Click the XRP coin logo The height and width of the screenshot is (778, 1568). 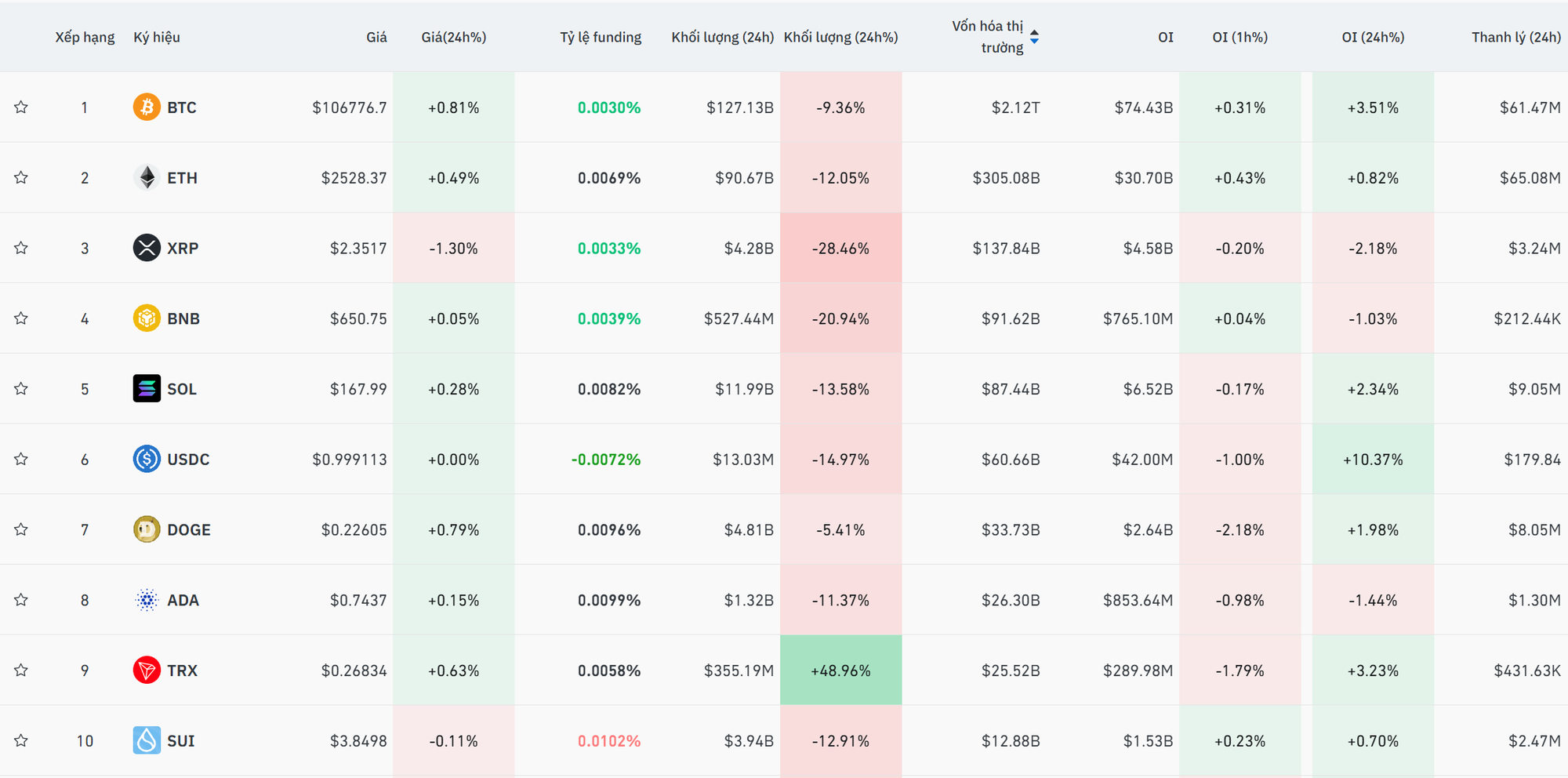pos(147,249)
